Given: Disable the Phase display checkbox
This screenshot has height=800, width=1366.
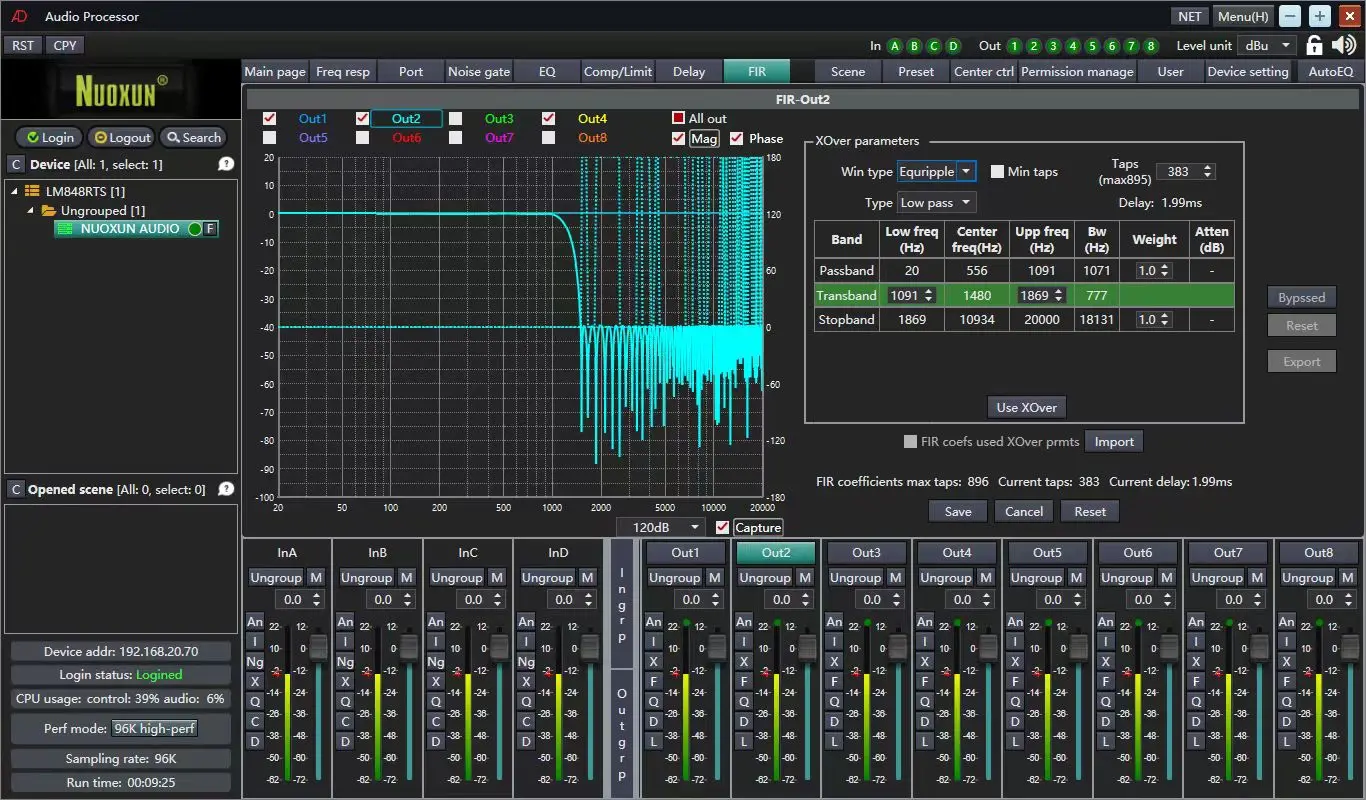Looking at the screenshot, I should 737,139.
